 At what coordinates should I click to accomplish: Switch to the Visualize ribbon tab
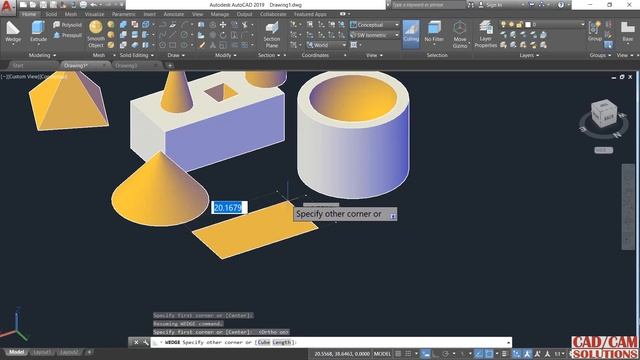point(94,14)
